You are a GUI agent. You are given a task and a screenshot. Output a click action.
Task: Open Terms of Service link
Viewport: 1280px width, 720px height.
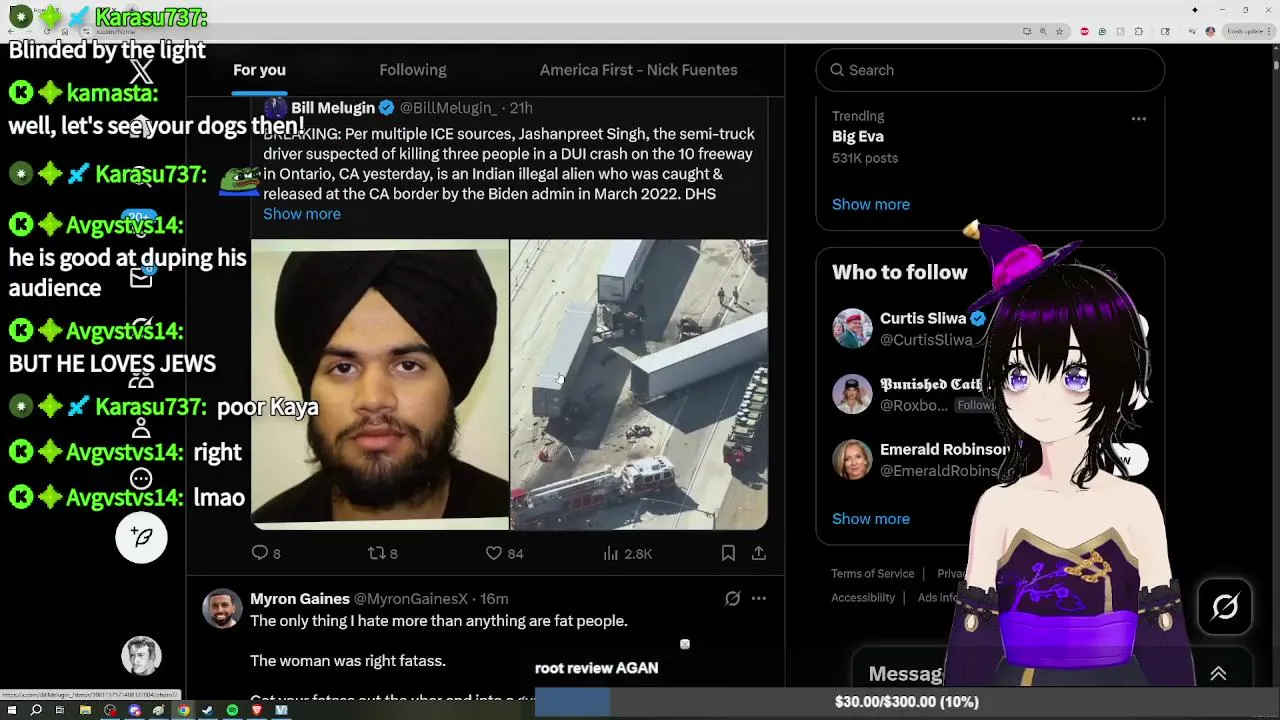[x=873, y=574]
